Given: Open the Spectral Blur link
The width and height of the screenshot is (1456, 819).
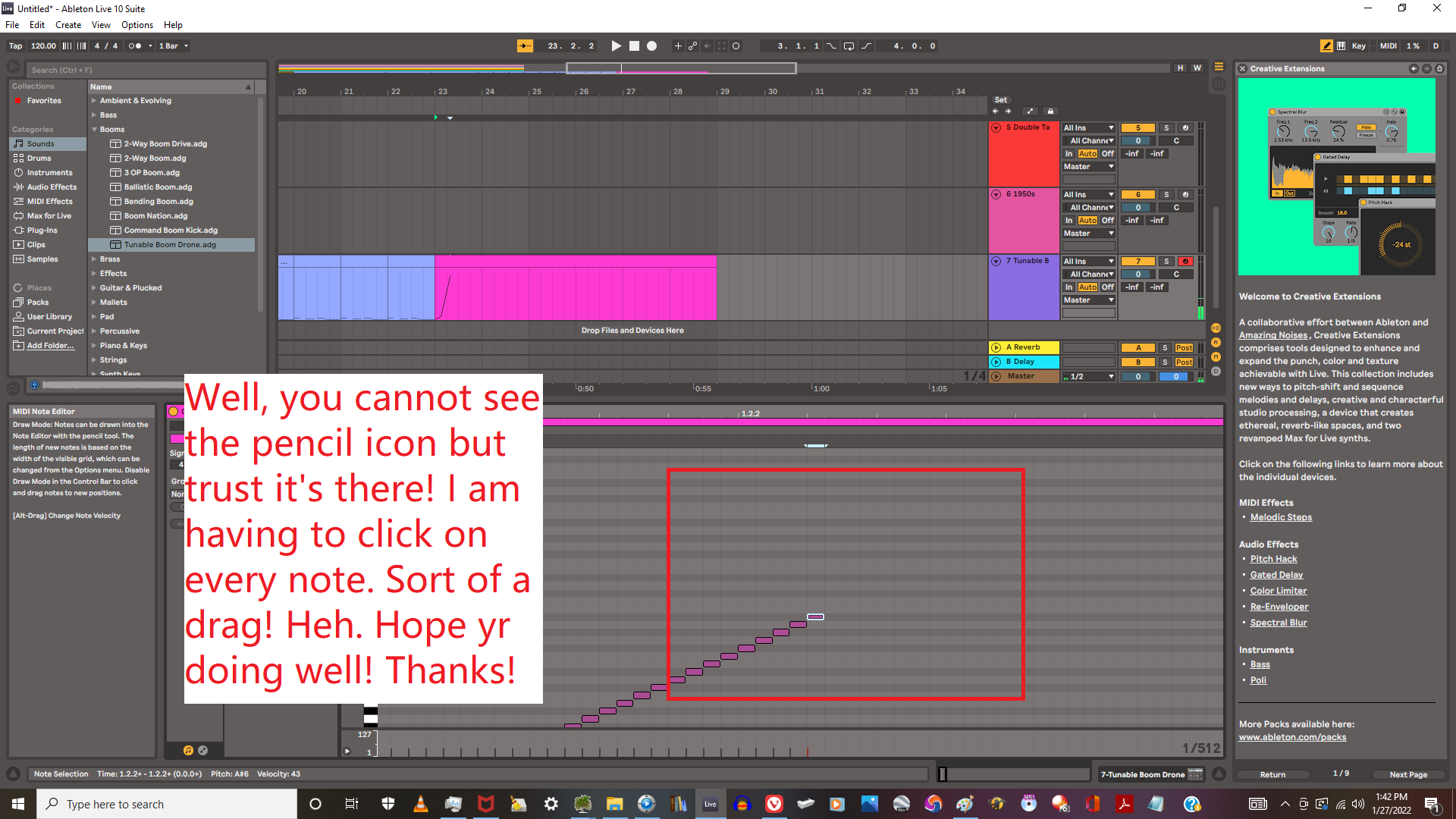Looking at the screenshot, I should [1279, 623].
